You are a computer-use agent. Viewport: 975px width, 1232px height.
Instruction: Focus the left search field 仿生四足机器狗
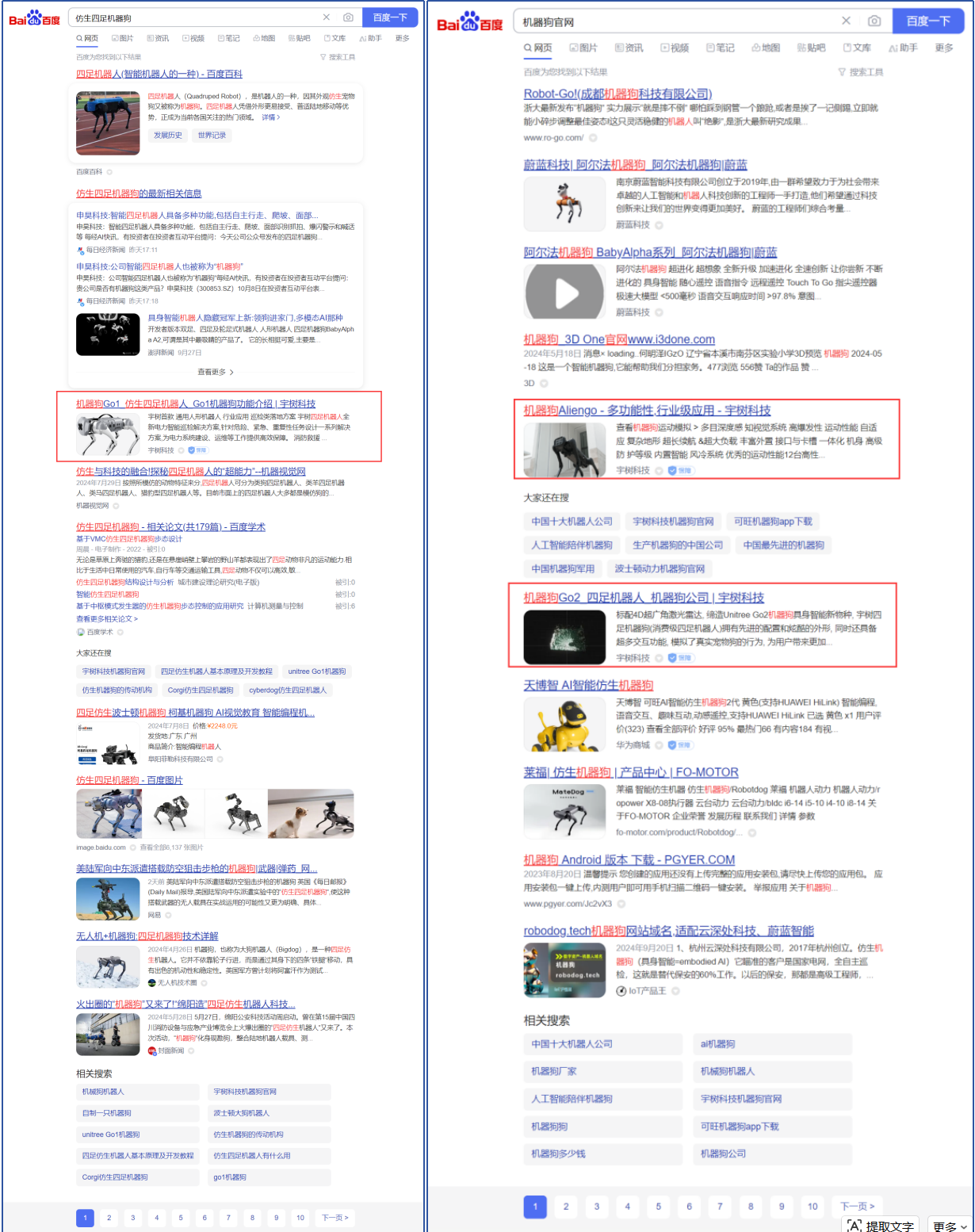[x=194, y=17]
